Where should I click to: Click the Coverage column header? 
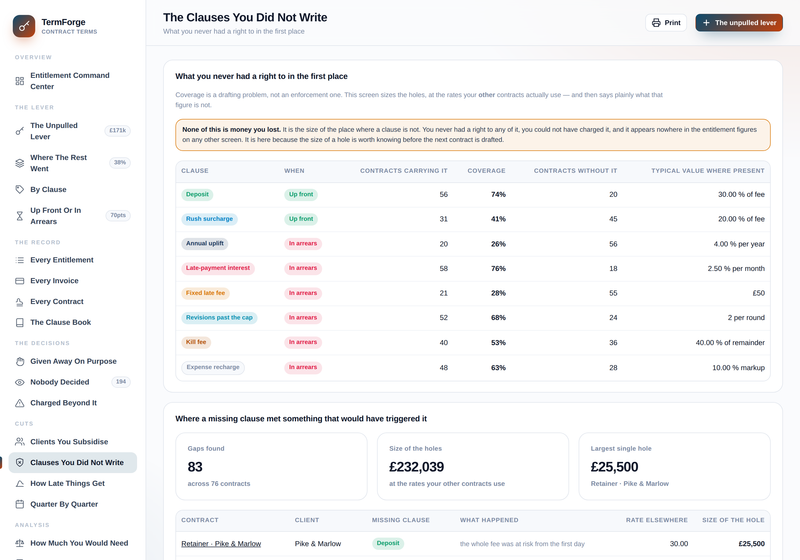(486, 171)
